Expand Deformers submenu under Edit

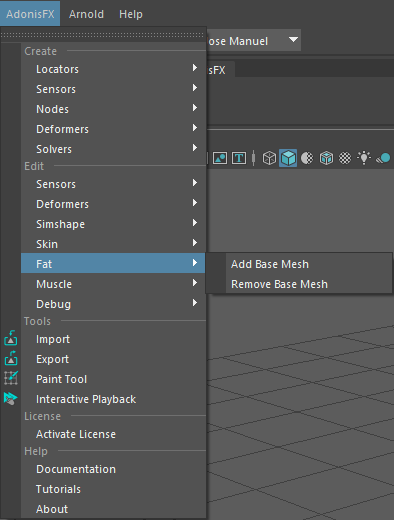(x=113, y=204)
